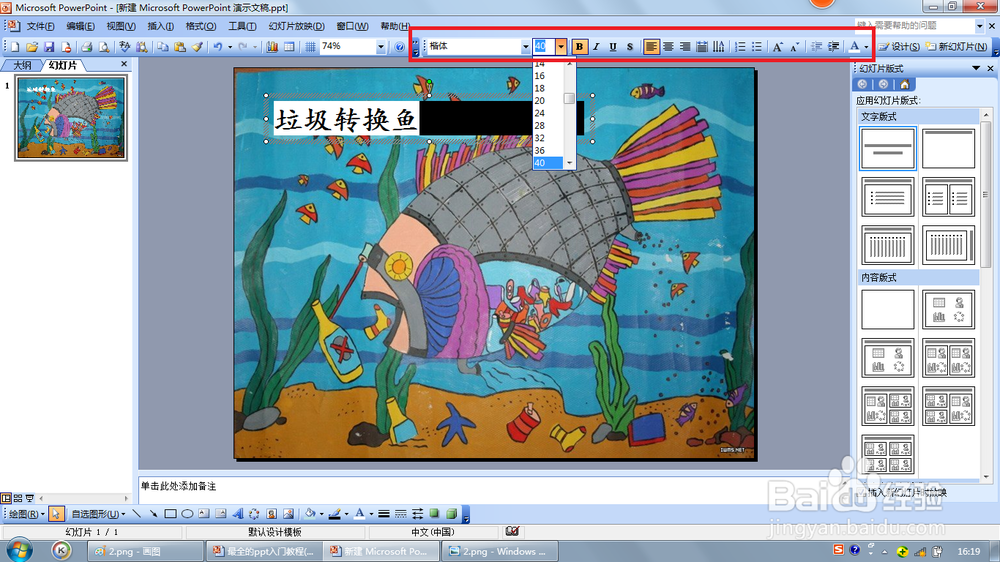Open the 文件 File menu
This screenshot has height=562, width=1000.
click(40, 26)
